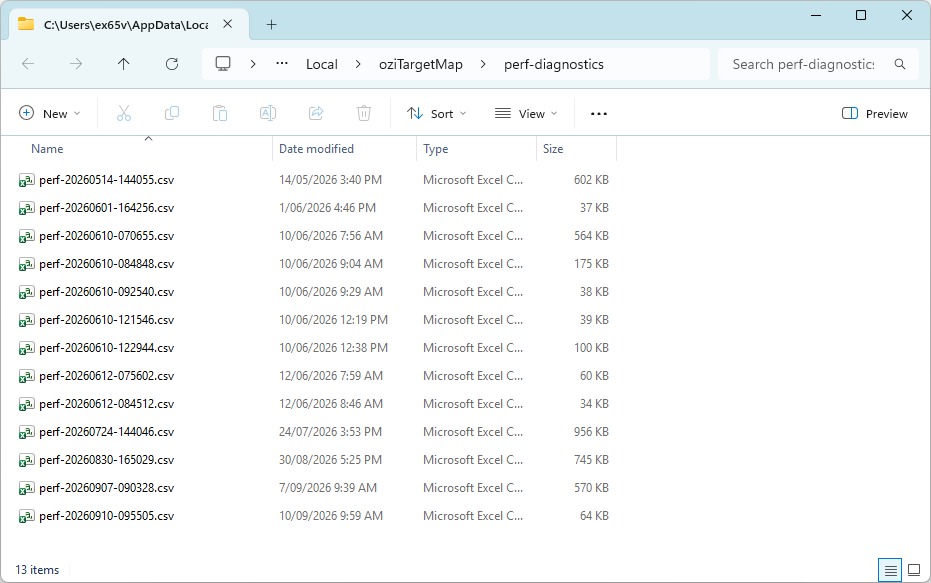Viewport: 931px width, 583px height.
Task: Refresh the perf-diagnostics folder
Action: click(x=172, y=64)
